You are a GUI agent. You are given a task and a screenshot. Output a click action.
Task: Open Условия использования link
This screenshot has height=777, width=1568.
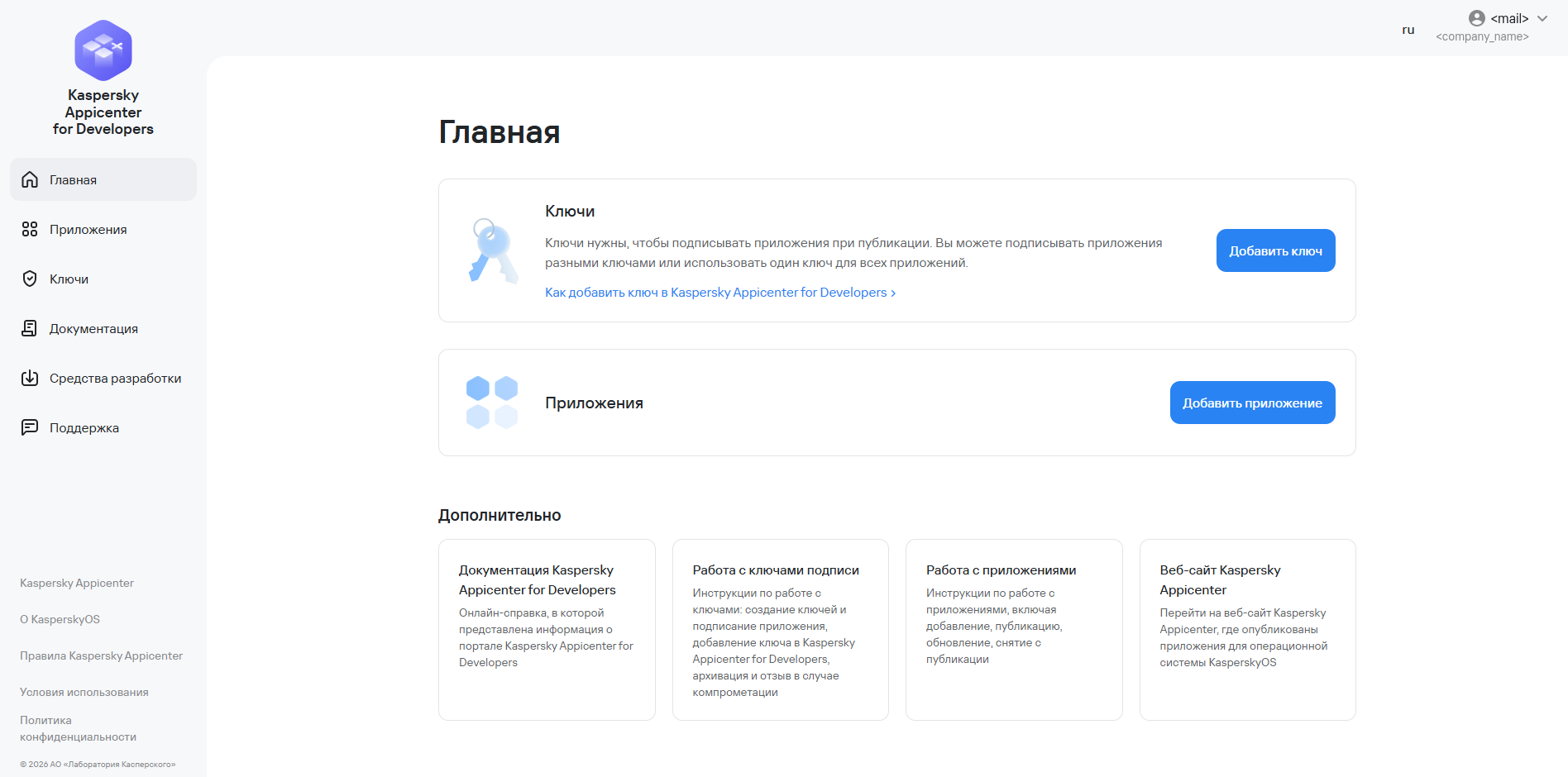84,692
